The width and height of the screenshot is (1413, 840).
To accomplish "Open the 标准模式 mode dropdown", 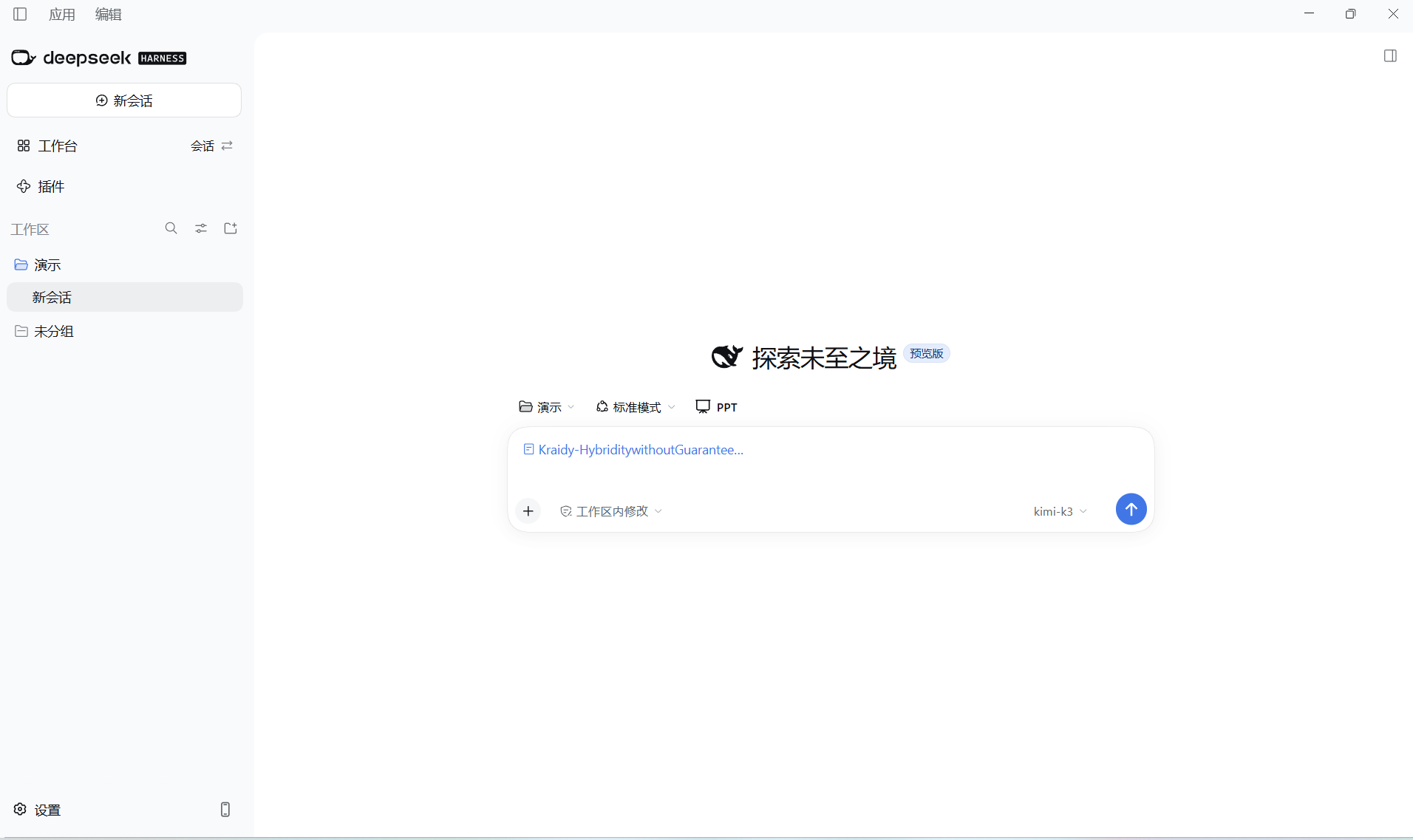I will tap(636, 407).
